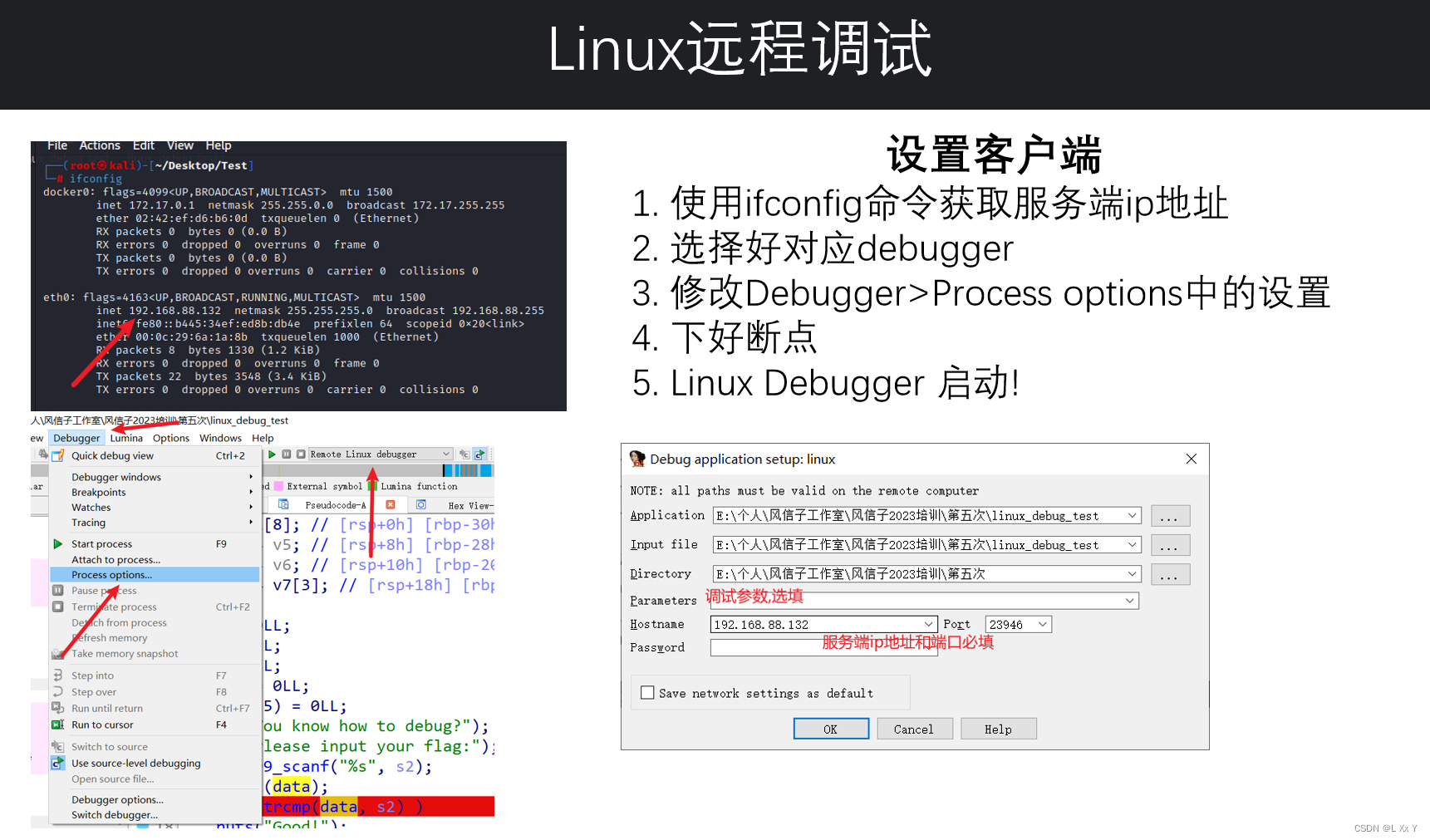
Task: Open the Remote Linux debugger selector
Action: (381, 454)
